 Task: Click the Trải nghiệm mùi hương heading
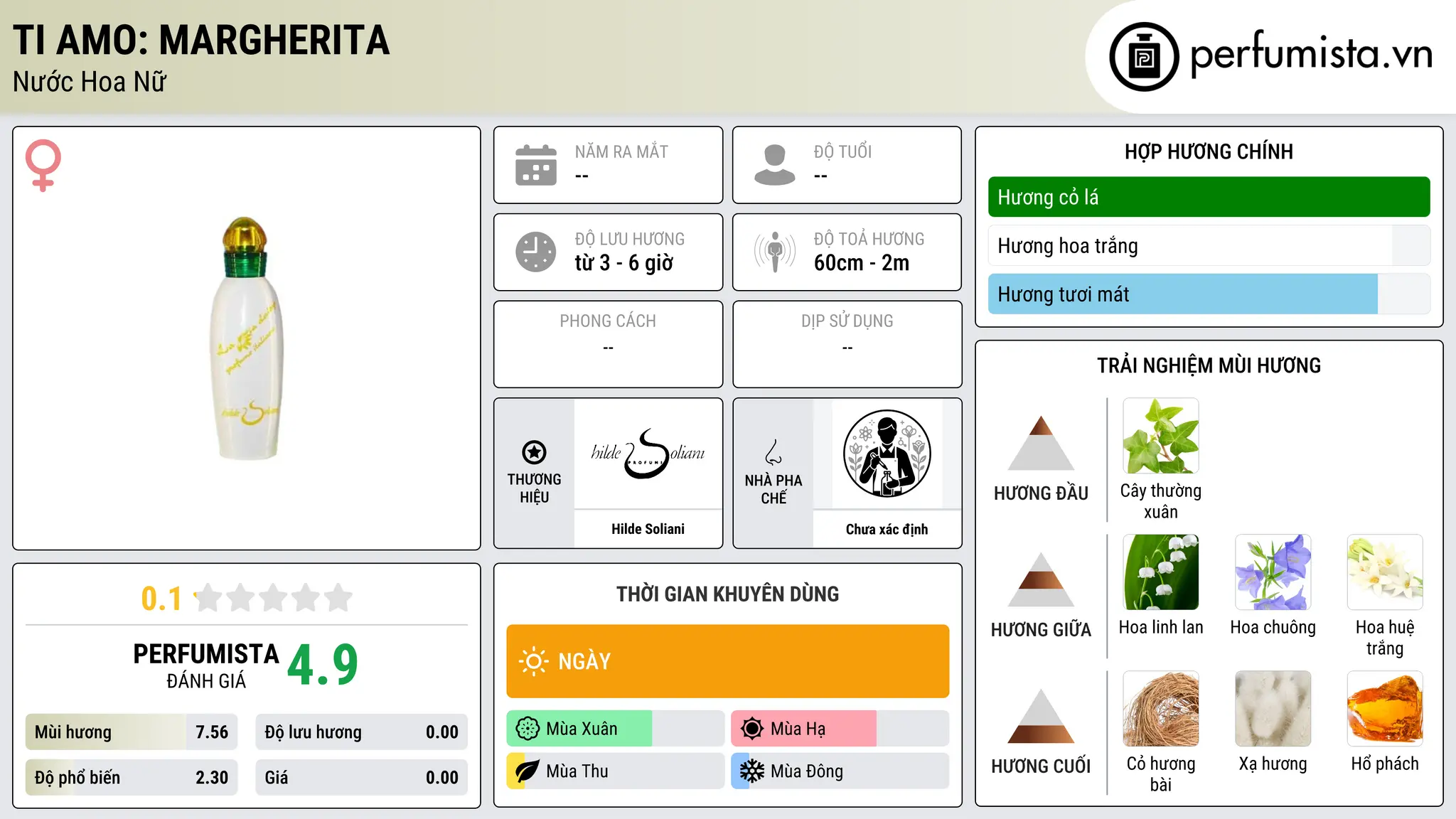tap(1209, 365)
